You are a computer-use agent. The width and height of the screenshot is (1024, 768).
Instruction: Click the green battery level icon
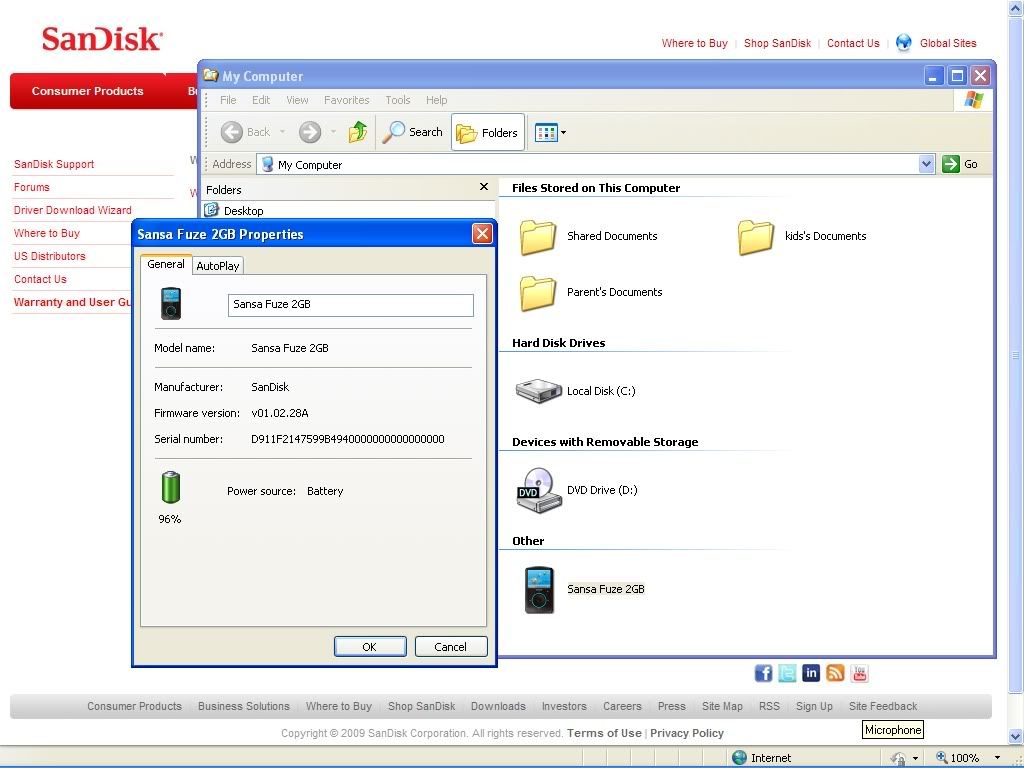(x=170, y=487)
